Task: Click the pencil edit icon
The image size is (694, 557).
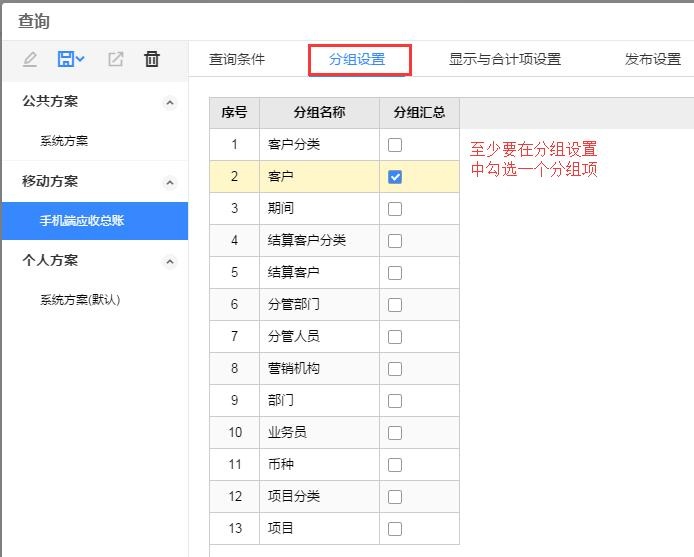Action: tap(30, 59)
